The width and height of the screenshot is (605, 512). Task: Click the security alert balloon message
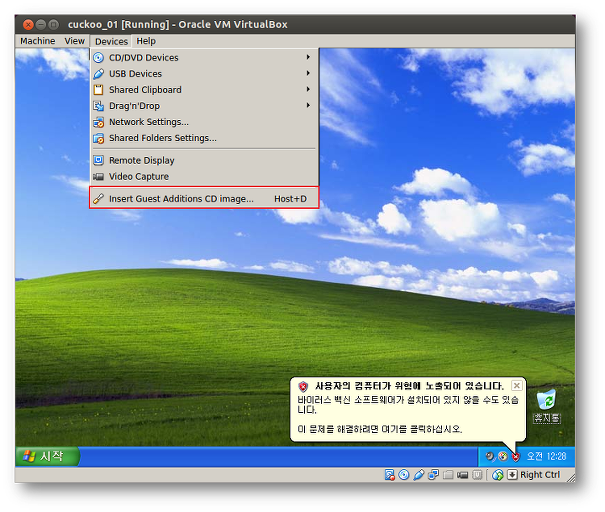pyautogui.click(x=408, y=409)
